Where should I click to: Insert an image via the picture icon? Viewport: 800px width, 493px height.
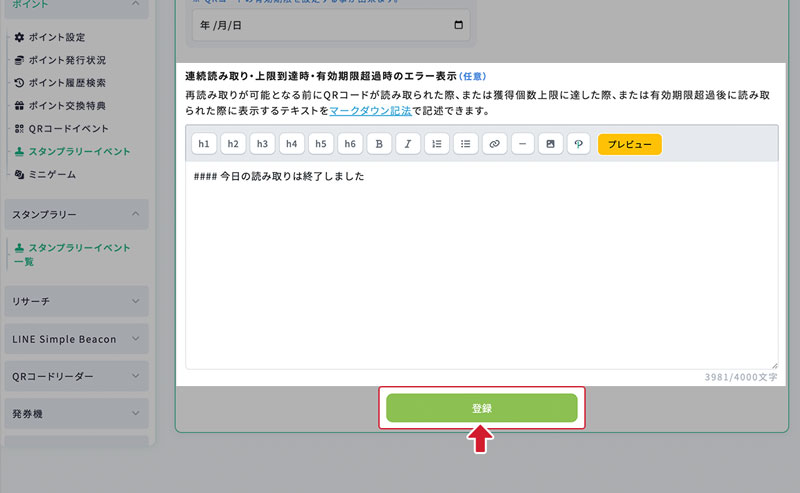point(549,144)
